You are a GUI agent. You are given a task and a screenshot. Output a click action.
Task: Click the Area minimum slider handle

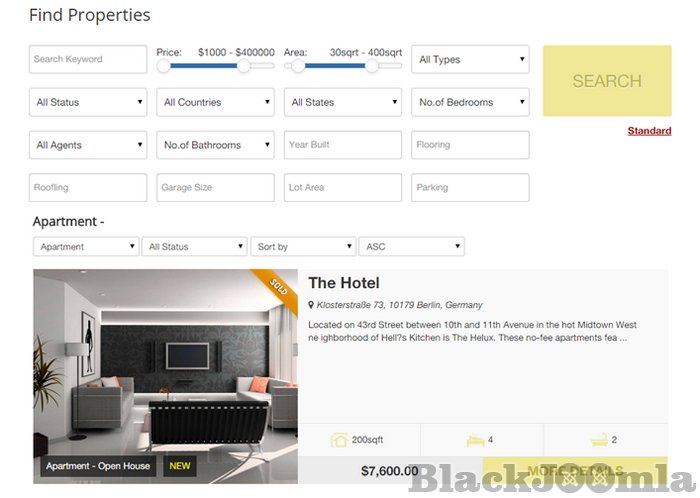[298, 66]
